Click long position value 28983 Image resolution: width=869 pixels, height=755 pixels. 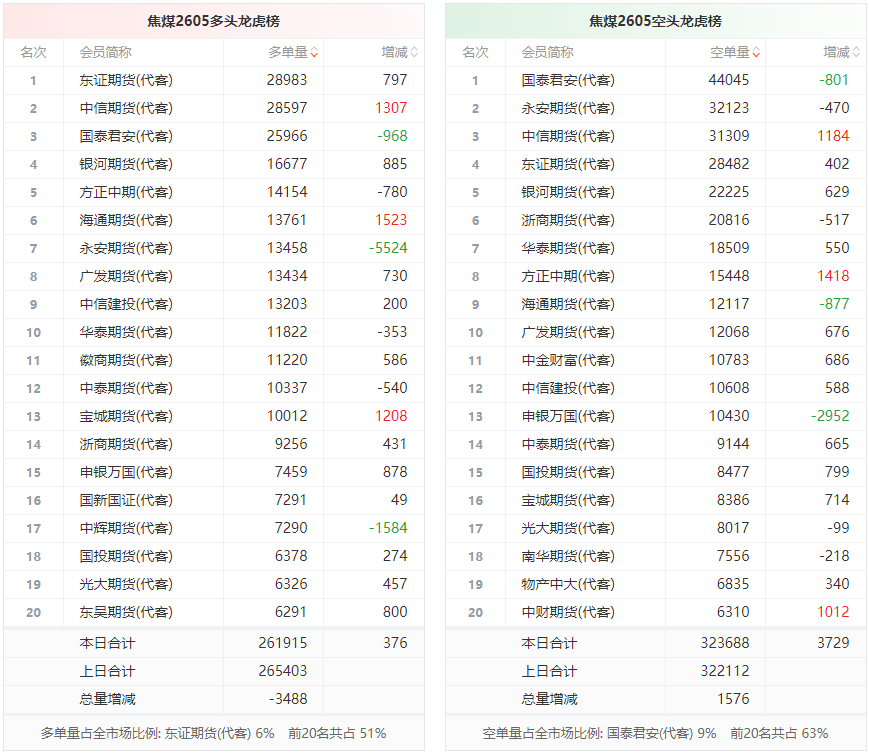click(x=287, y=80)
